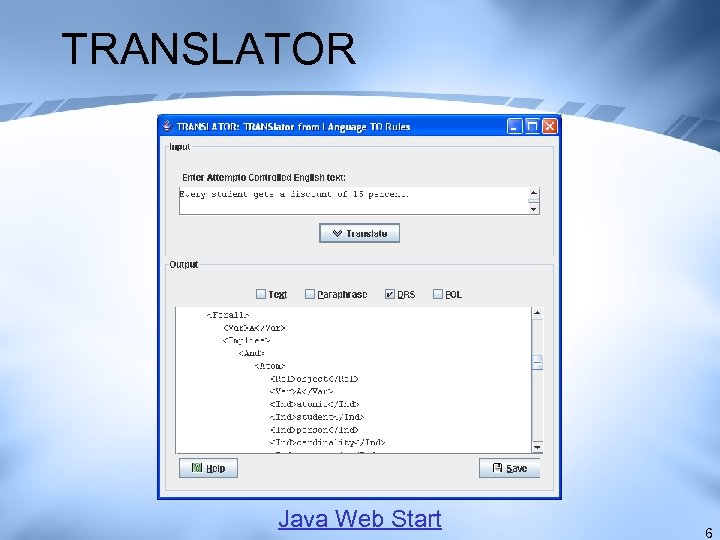
Task: Click the output pane scroll-up arrow
Action: [537, 313]
